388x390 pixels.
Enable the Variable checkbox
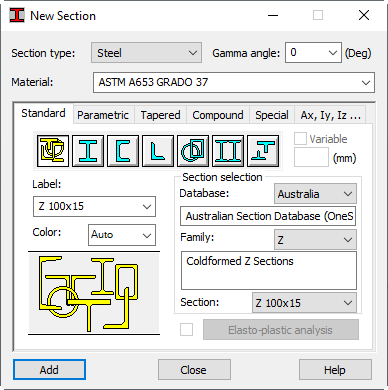click(x=300, y=139)
